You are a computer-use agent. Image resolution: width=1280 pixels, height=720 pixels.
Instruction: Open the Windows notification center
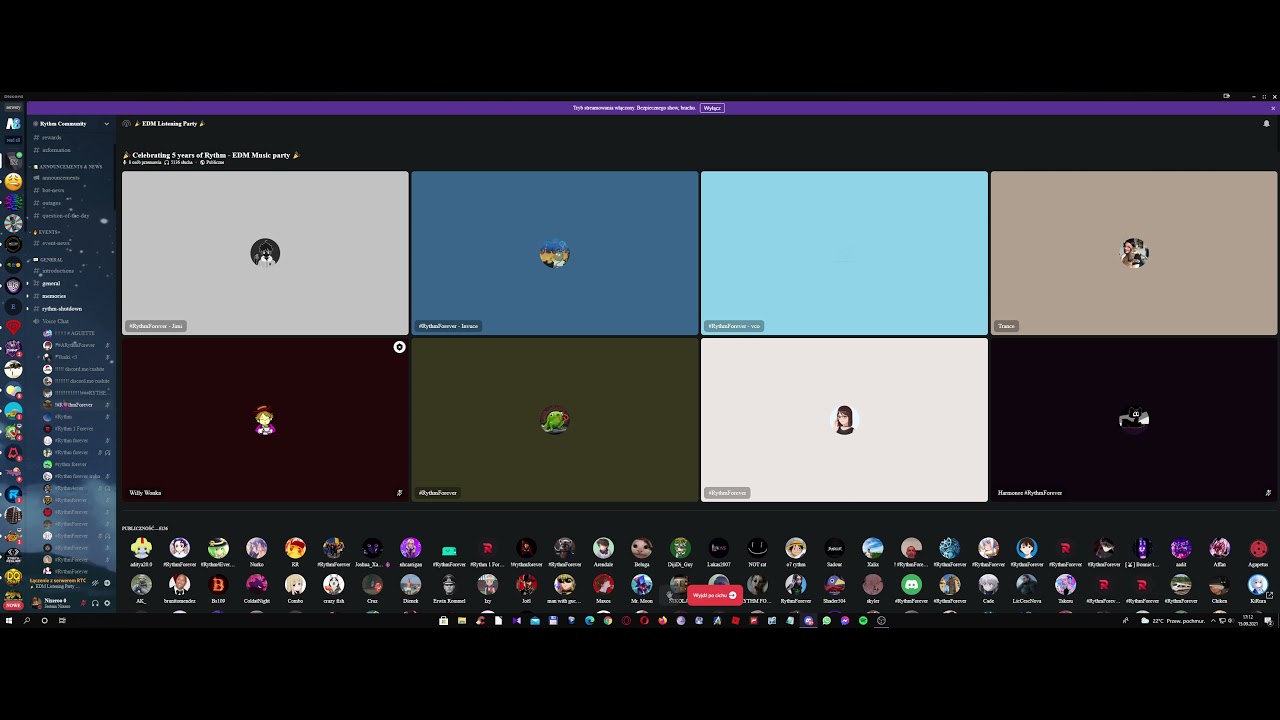click(x=1268, y=620)
